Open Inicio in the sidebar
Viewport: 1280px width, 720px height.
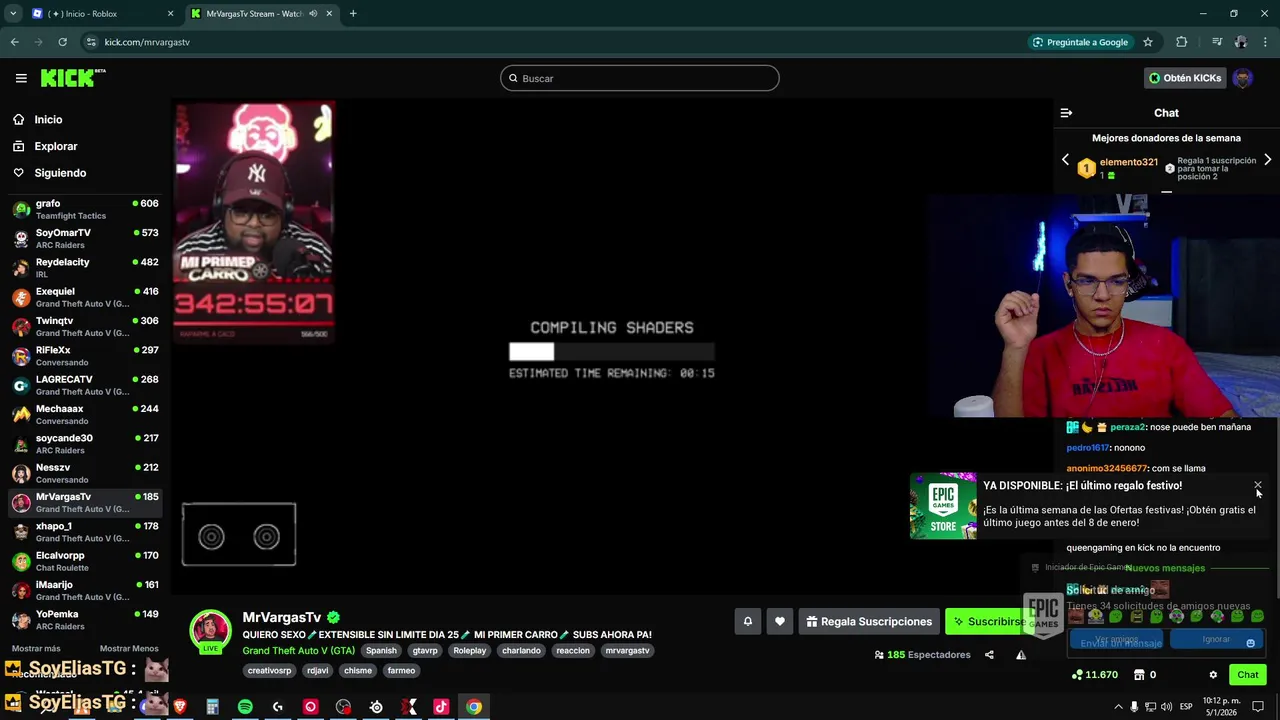(48, 119)
